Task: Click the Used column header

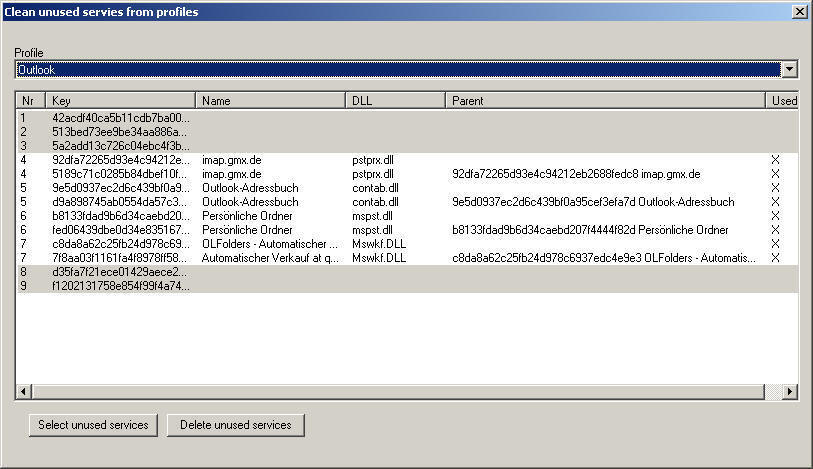Action: coord(783,101)
